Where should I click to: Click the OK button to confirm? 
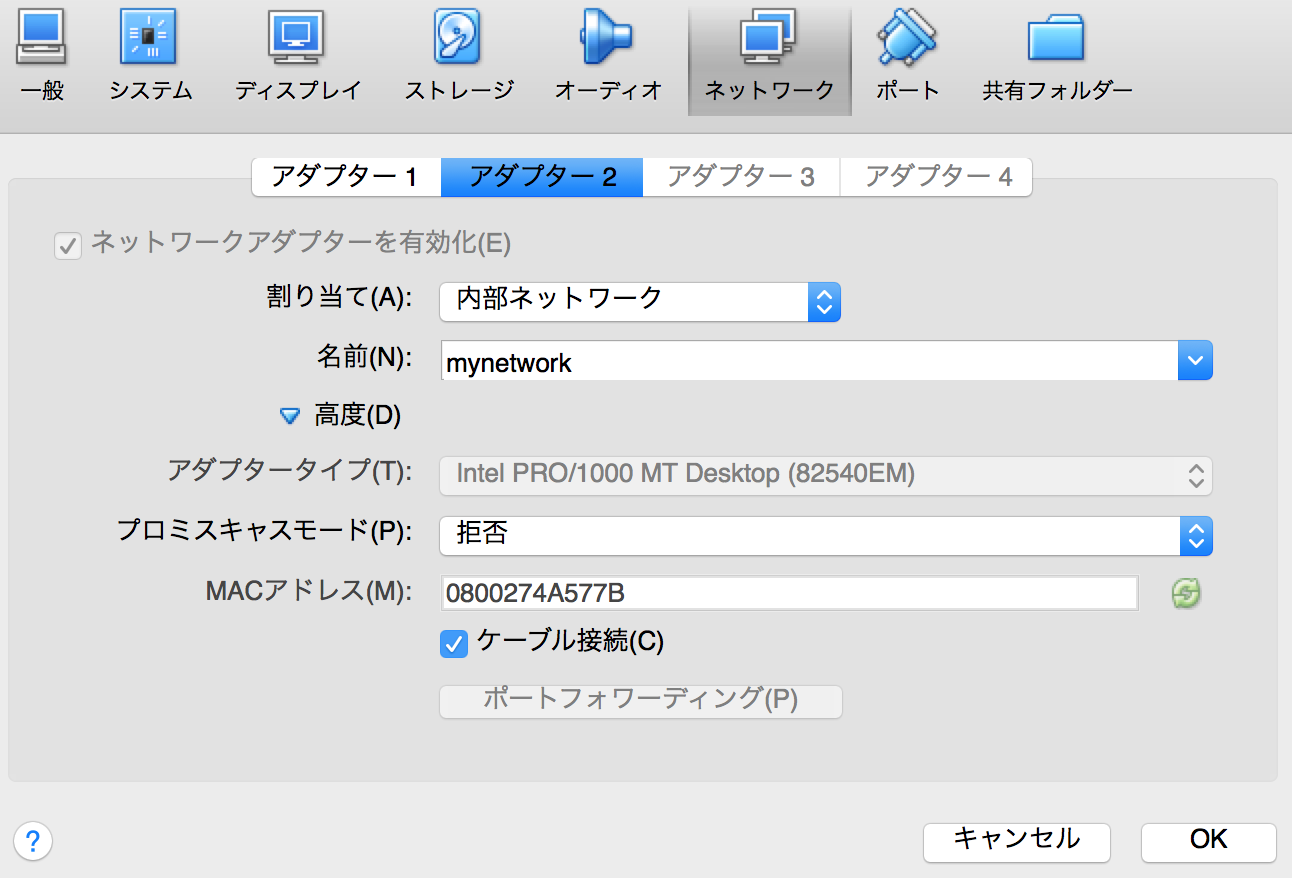pos(1208,841)
